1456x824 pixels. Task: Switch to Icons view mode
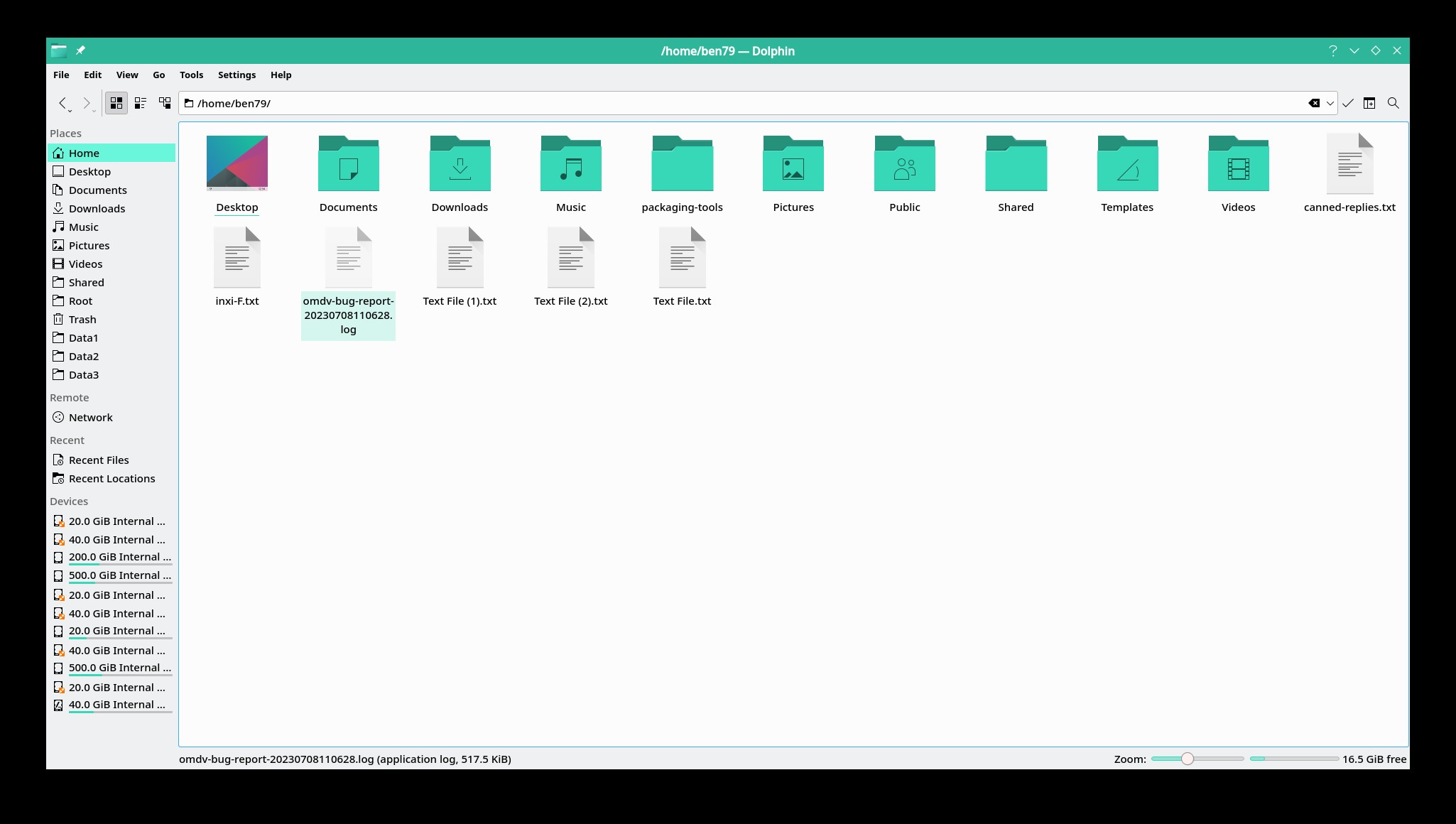coord(116,103)
